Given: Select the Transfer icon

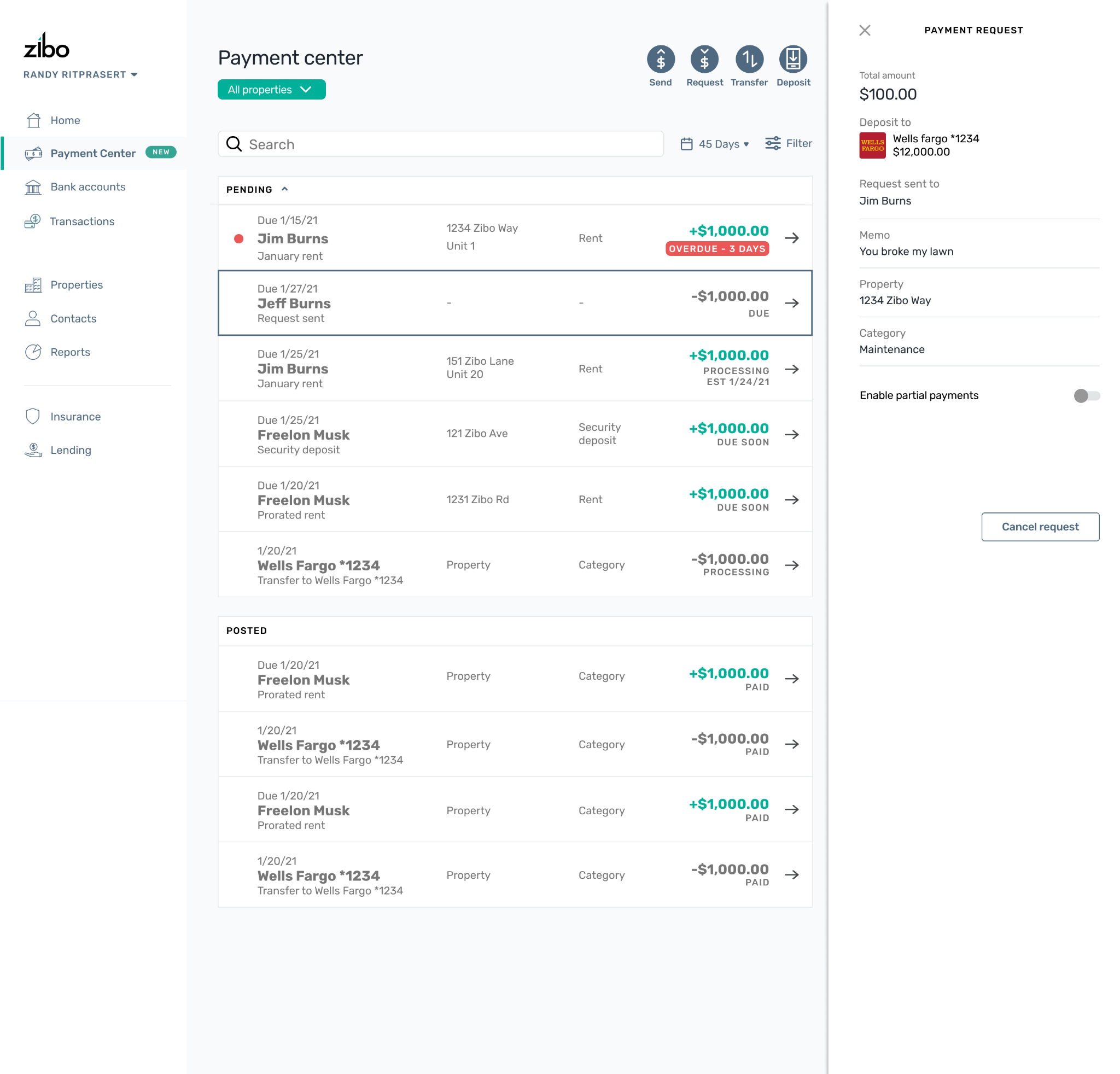Looking at the screenshot, I should point(749,60).
